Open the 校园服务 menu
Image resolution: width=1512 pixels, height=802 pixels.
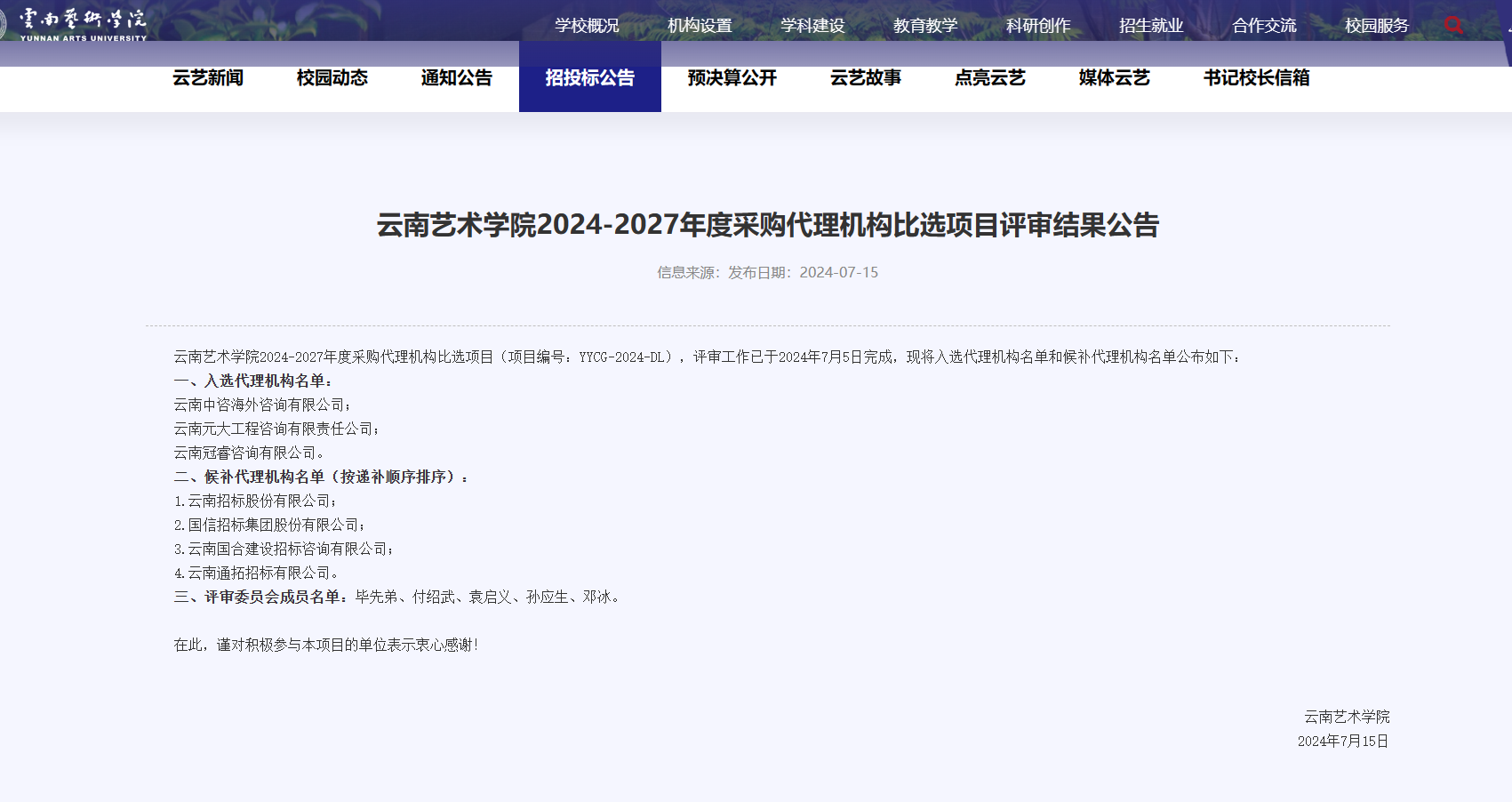pos(1377,26)
